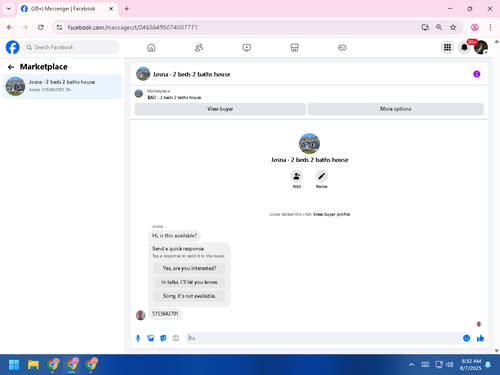Open the Video (Watch) icon
The width and height of the screenshot is (500, 375).
click(x=247, y=48)
